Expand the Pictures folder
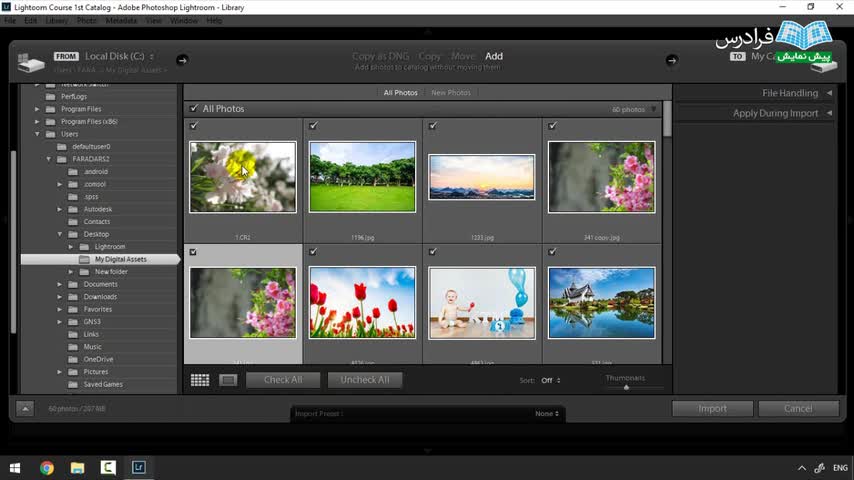Screen dimensions: 854x480 click(59, 372)
